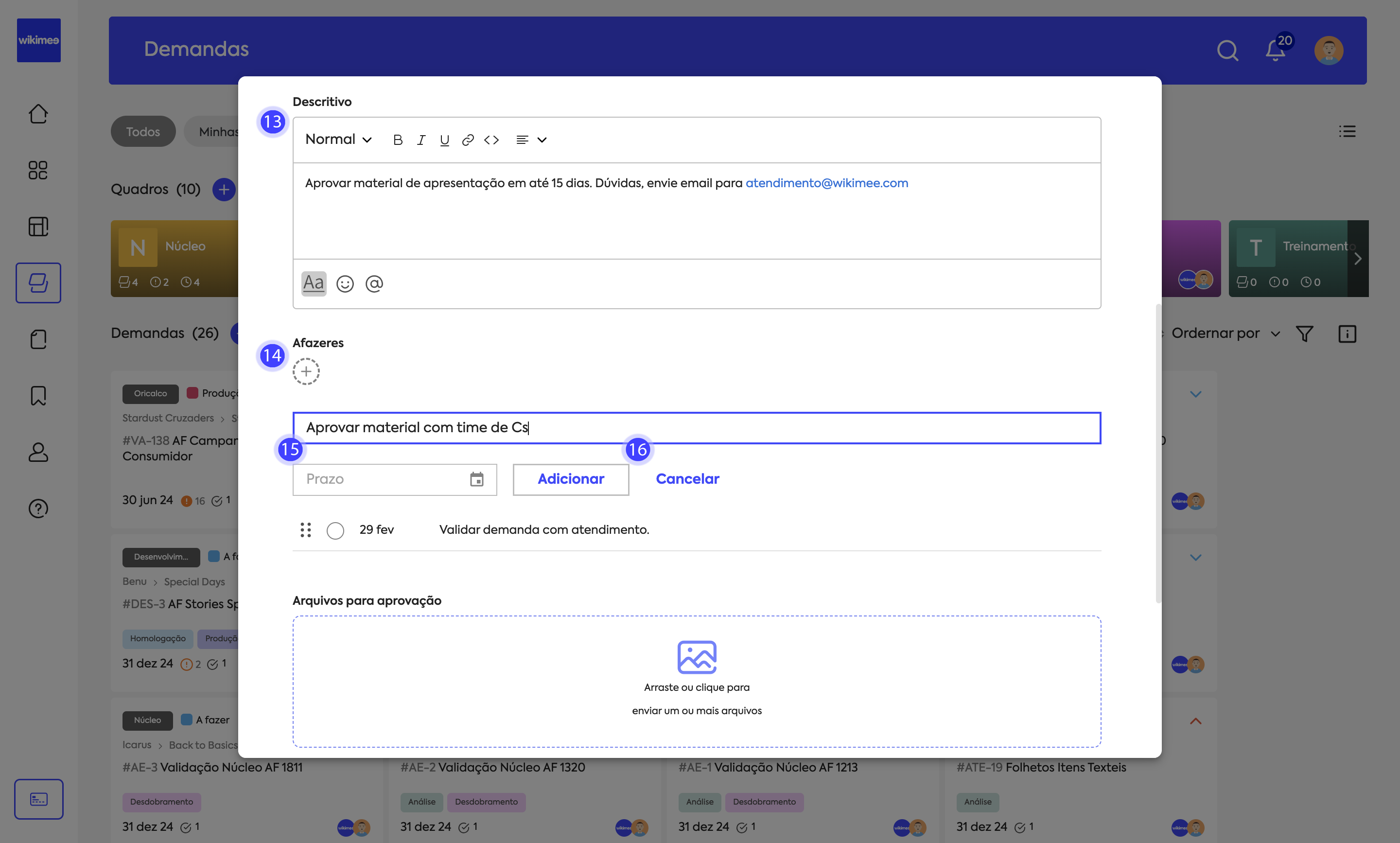Click the dashed add Afazeres icon
Screen dimensions: 1400x843
point(306,371)
